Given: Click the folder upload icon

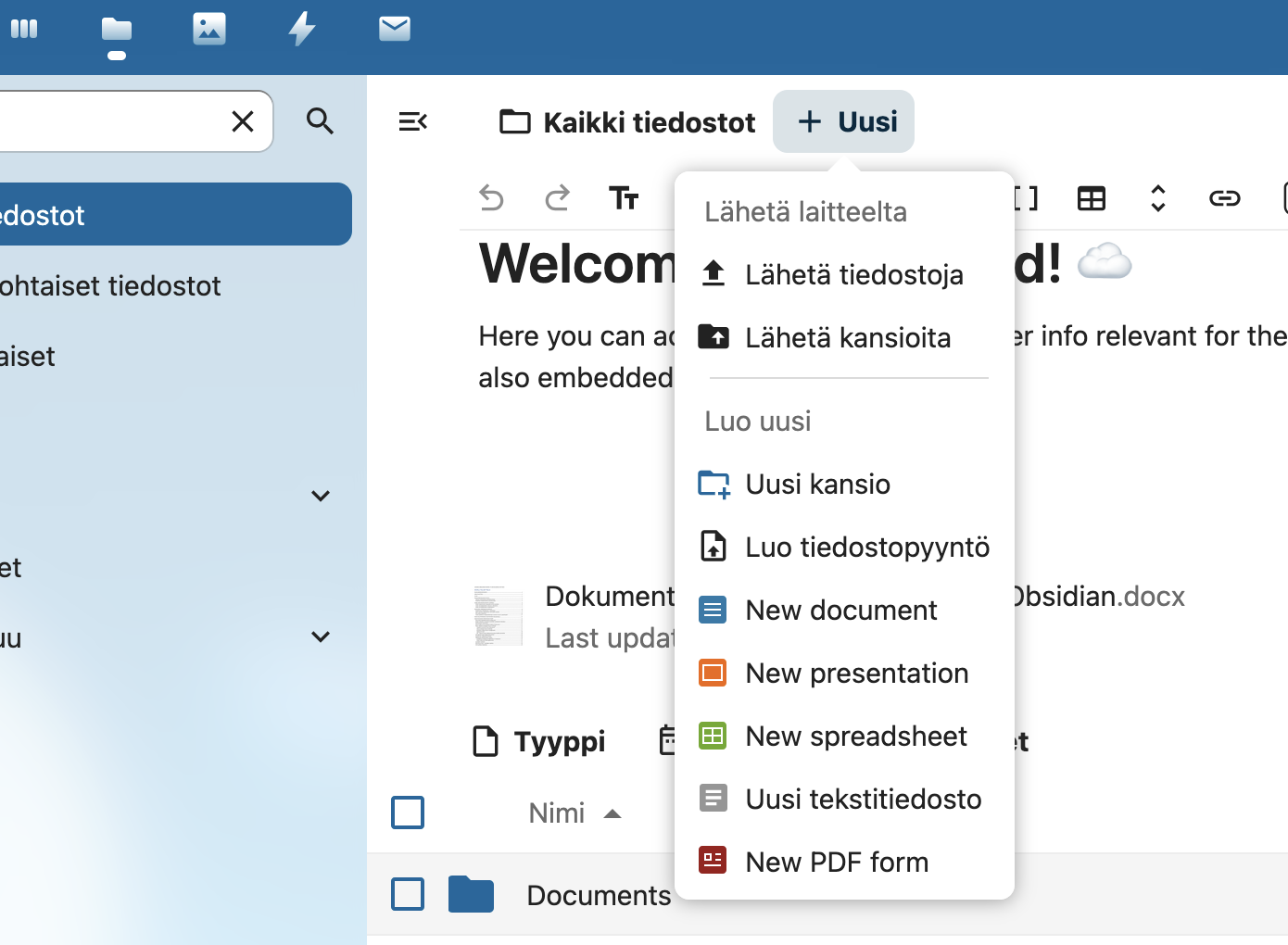Looking at the screenshot, I should [713, 336].
